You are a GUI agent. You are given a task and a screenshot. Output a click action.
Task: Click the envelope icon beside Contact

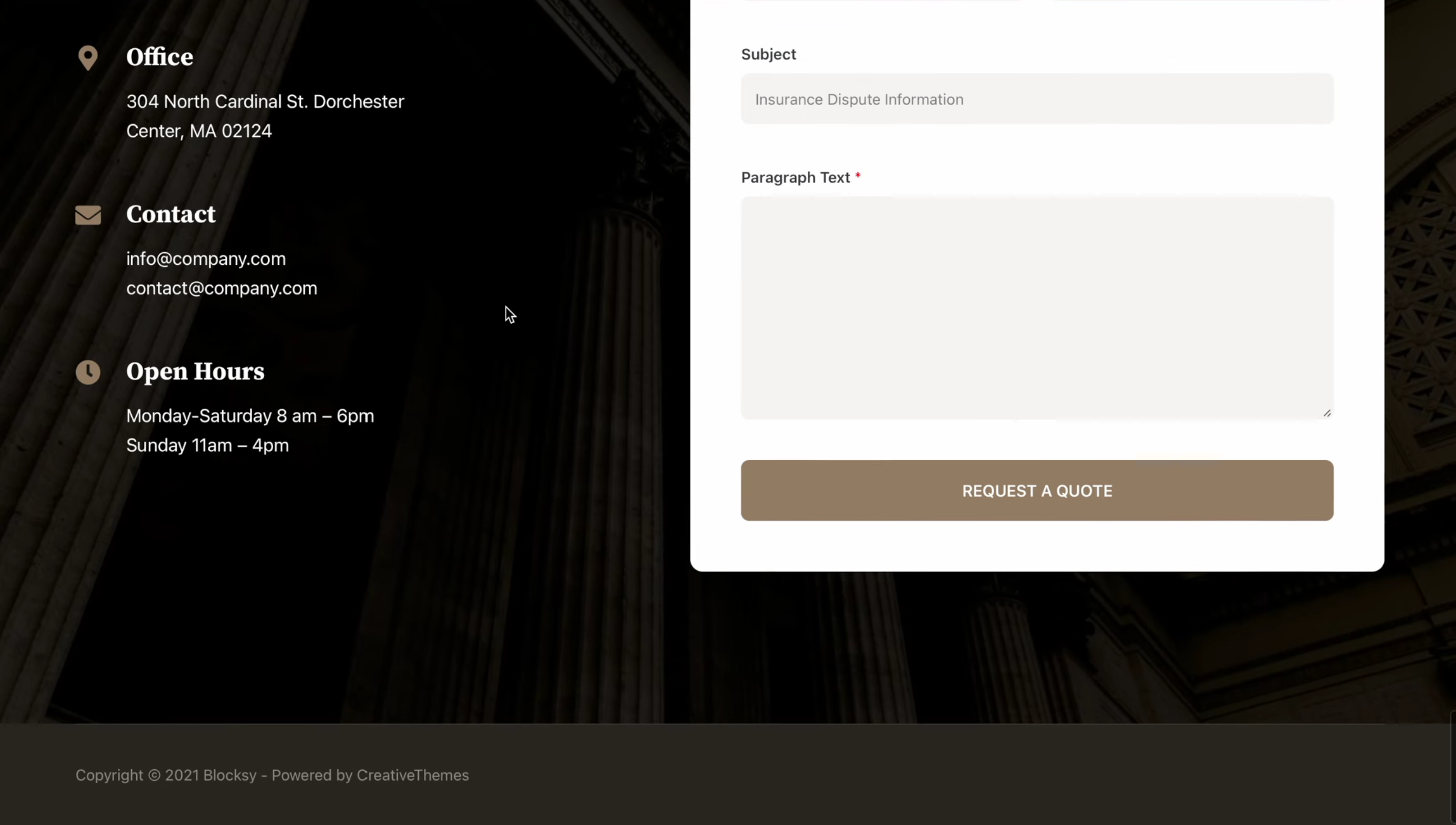click(87, 215)
